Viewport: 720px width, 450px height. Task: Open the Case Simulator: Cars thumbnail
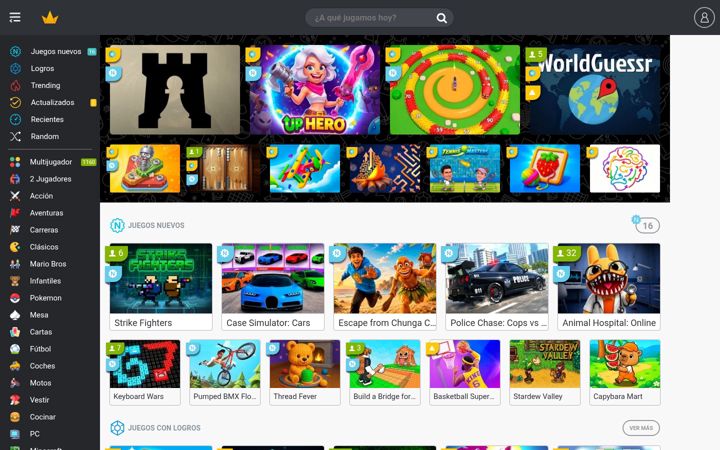pos(273,278)
